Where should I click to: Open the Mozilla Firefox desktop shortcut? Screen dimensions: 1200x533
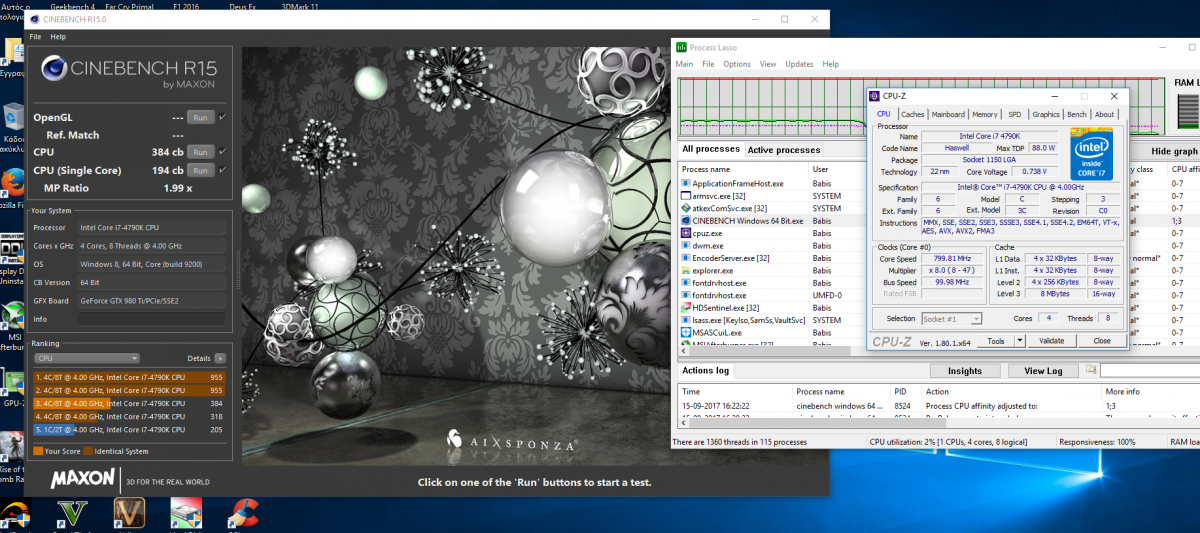pos(12,183)
